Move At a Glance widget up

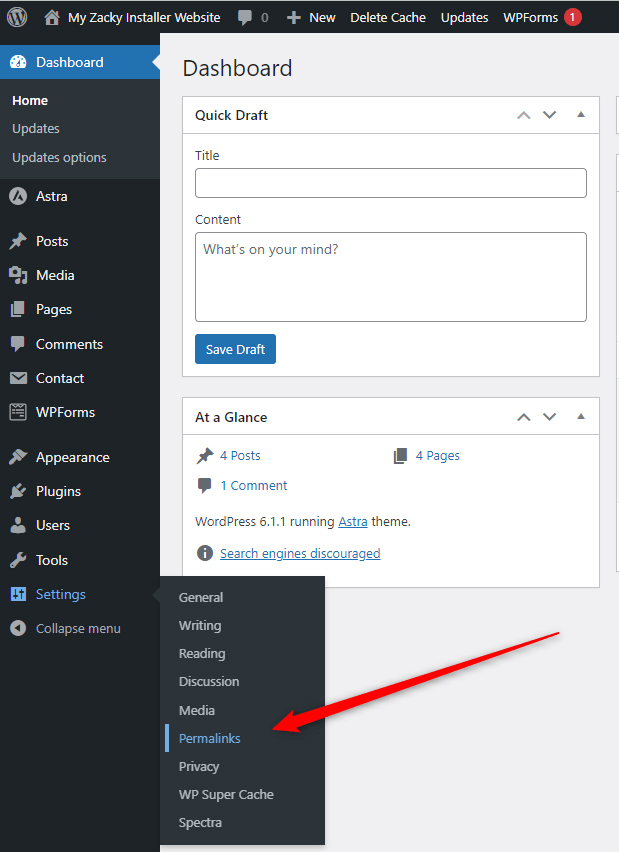pos(523,417)
